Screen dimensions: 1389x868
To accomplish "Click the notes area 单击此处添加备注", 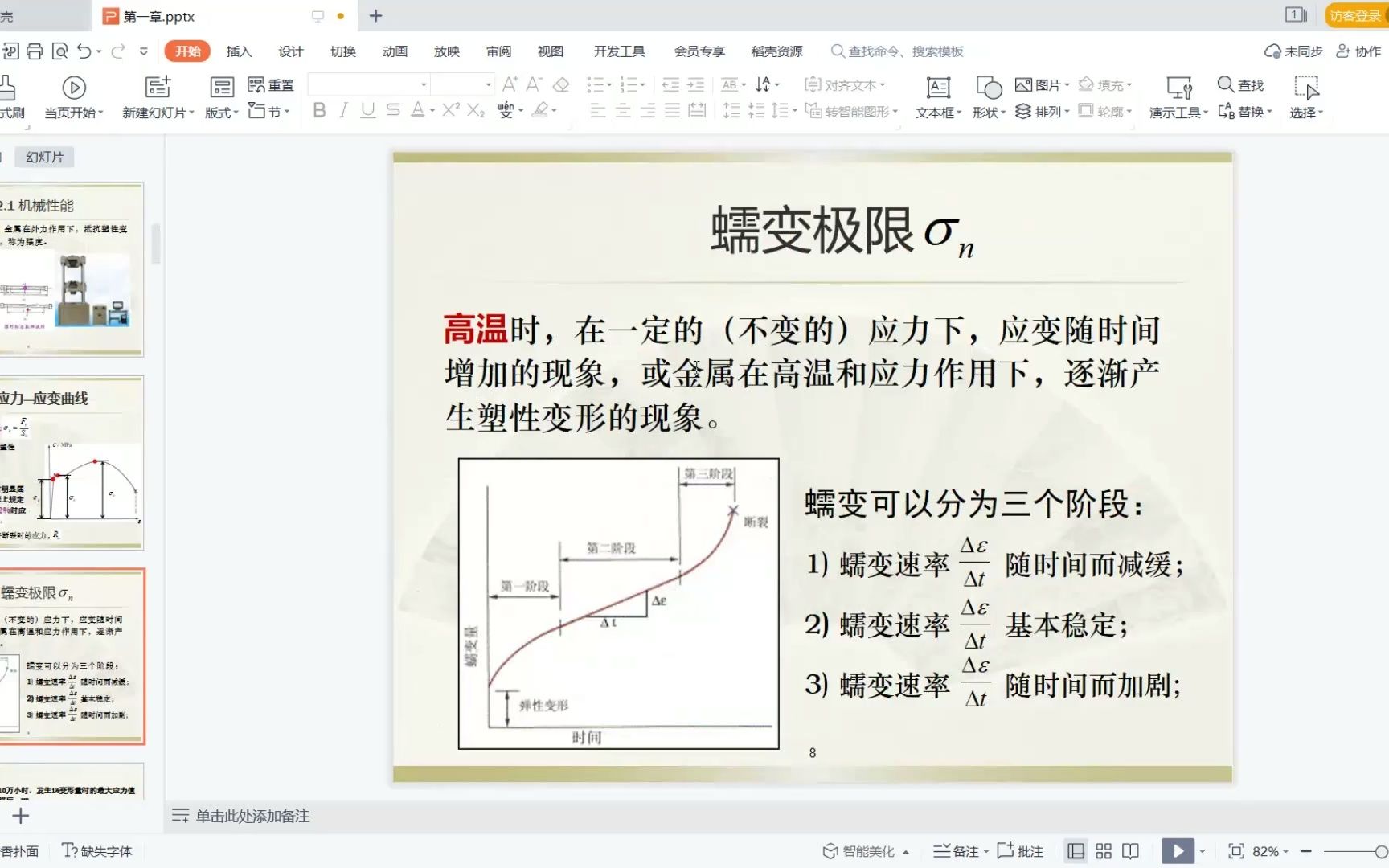I will [252, 817].
